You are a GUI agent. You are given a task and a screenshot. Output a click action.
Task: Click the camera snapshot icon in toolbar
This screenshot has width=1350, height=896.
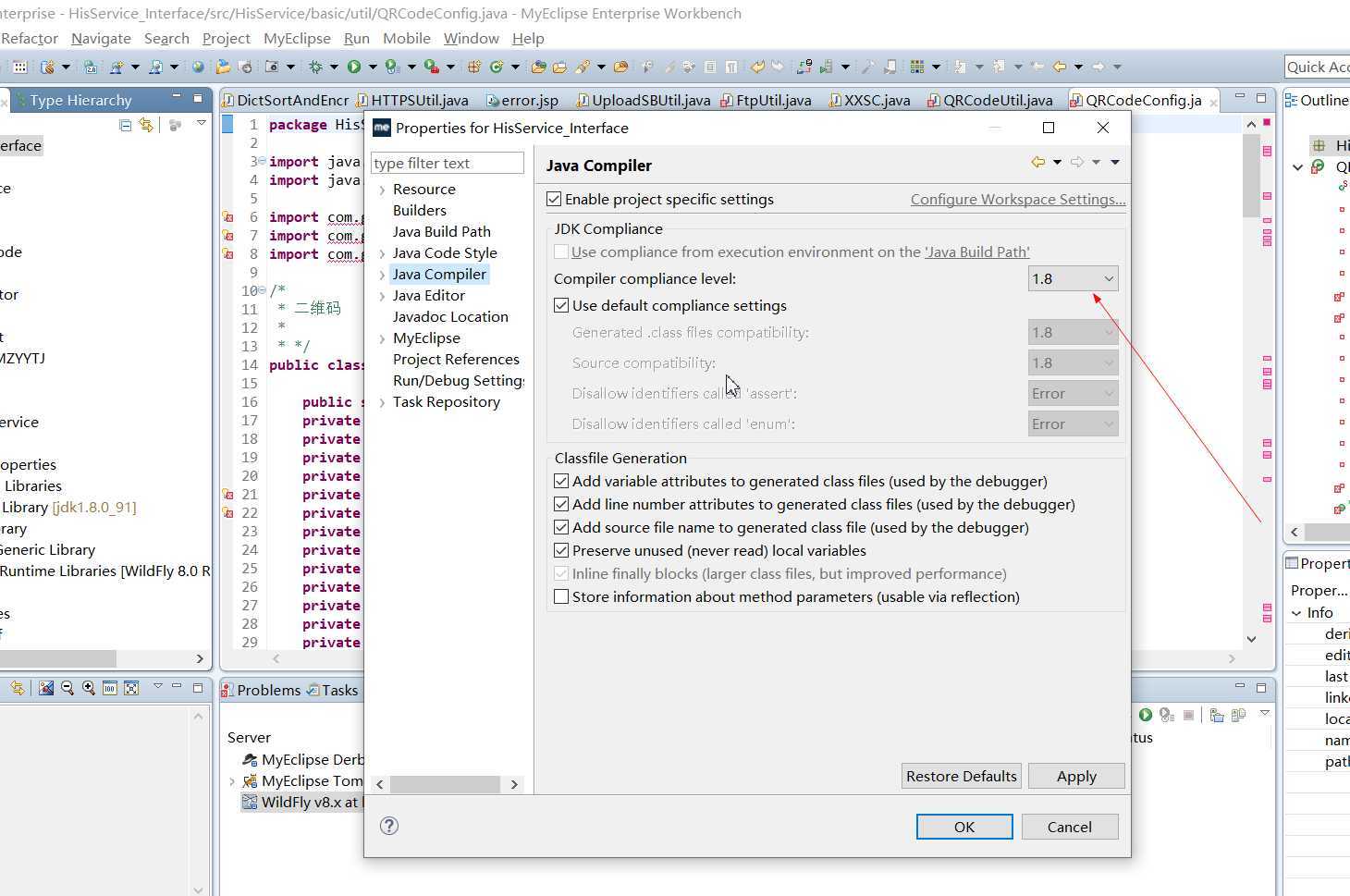[x=271, y=67]
